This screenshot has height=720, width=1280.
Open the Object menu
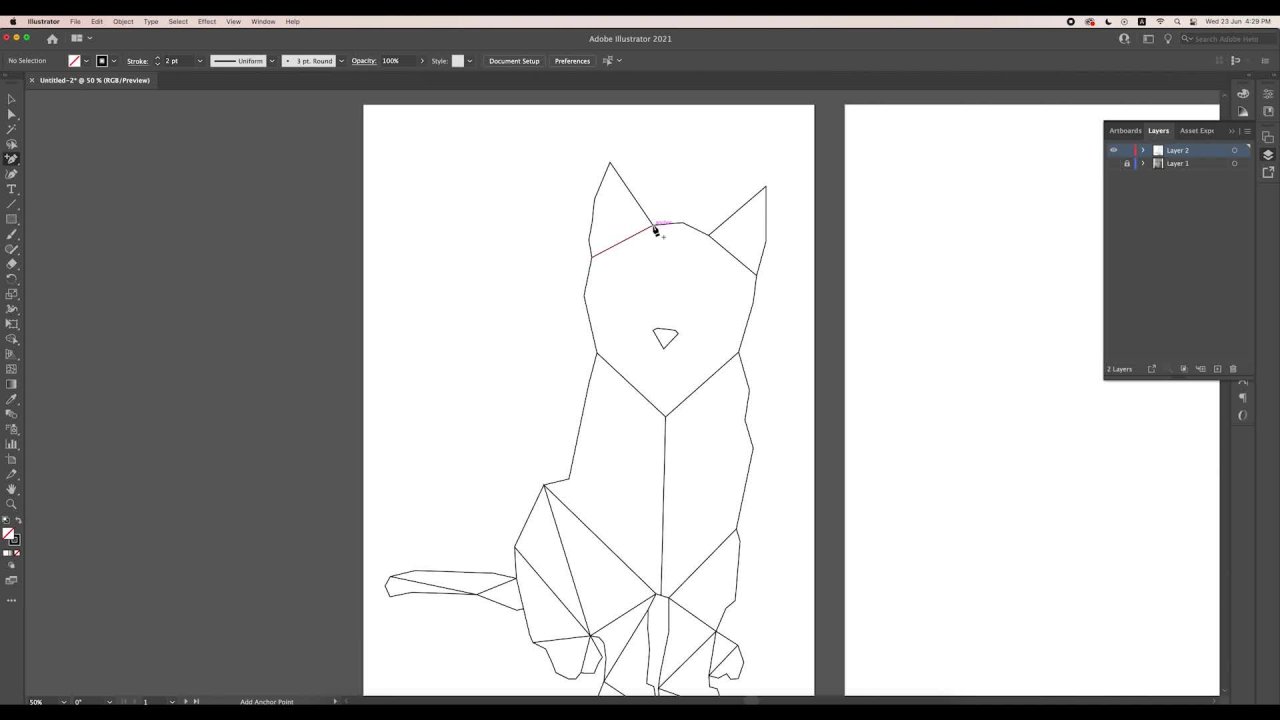pos(123,21)
